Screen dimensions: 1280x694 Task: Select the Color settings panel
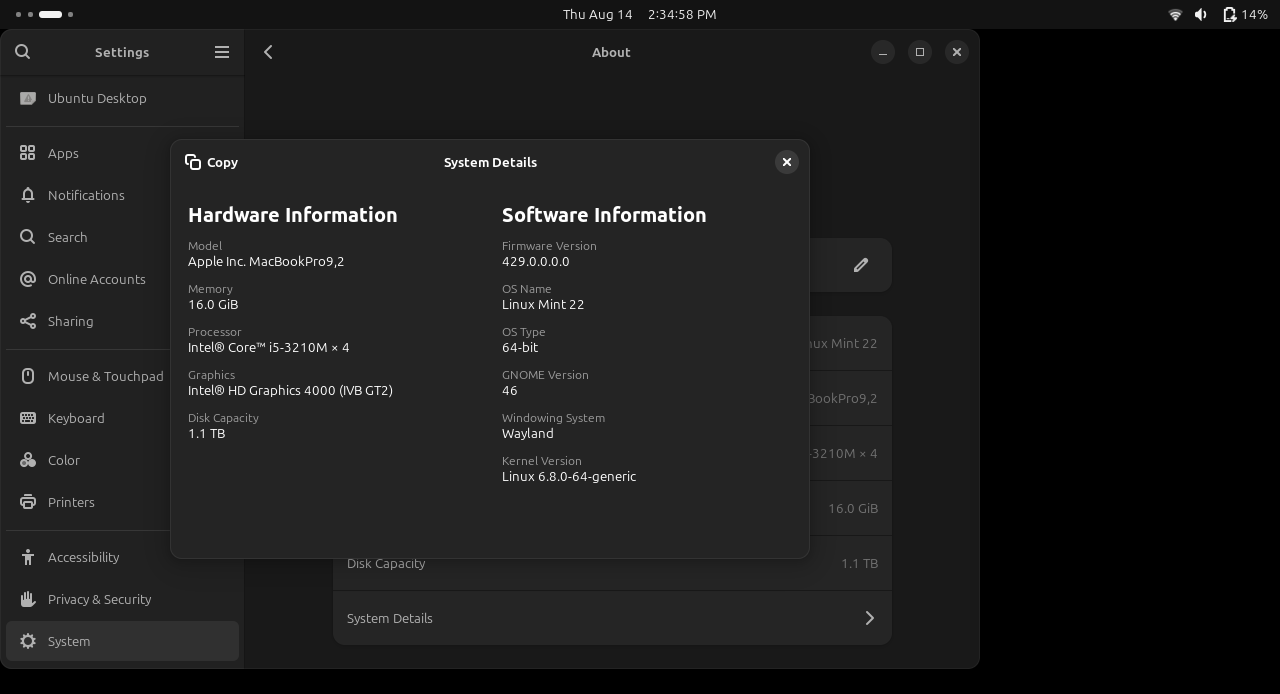pos(63,460)
